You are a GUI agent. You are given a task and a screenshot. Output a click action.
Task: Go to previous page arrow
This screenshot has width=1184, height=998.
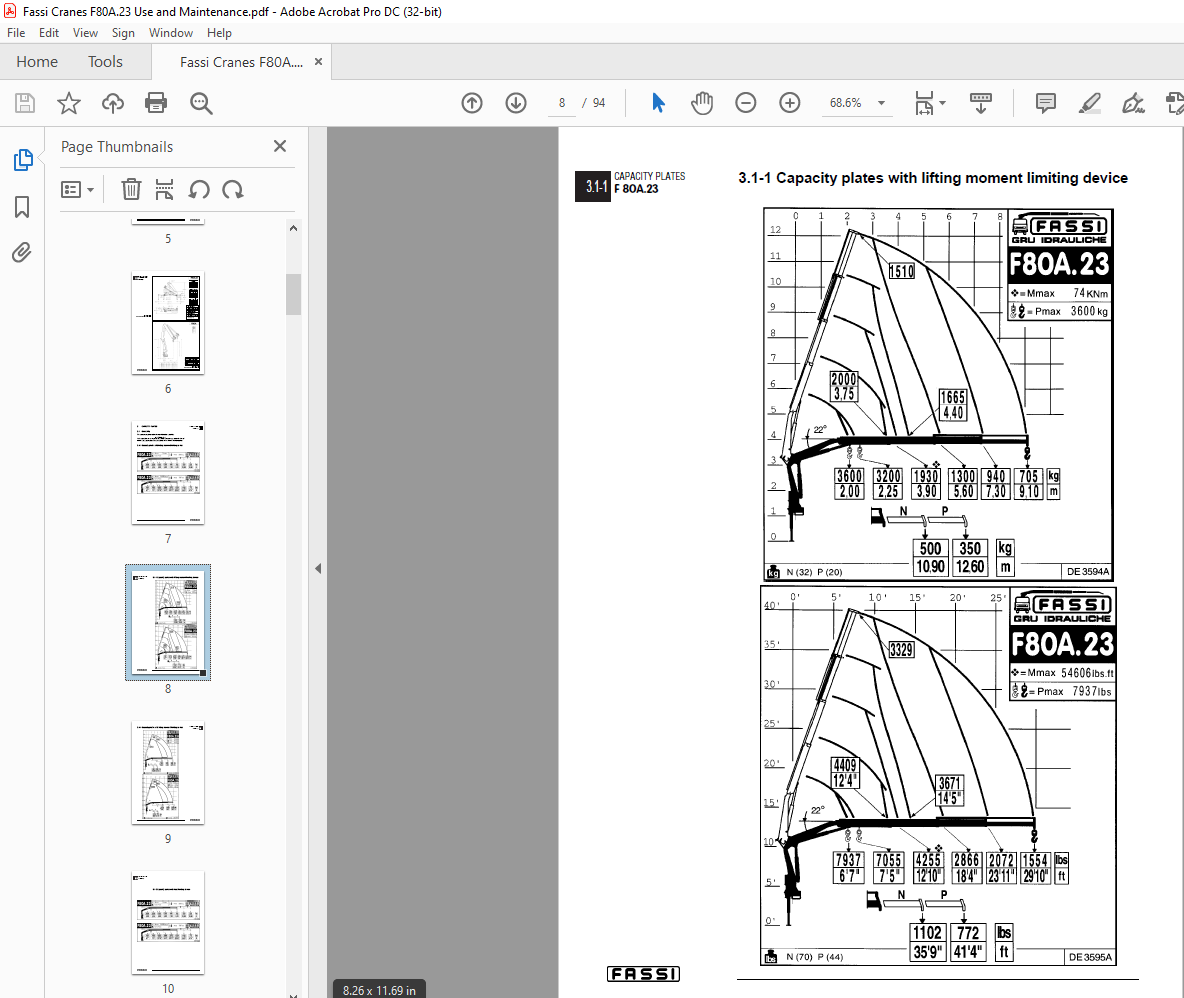(x=472, y=103)
